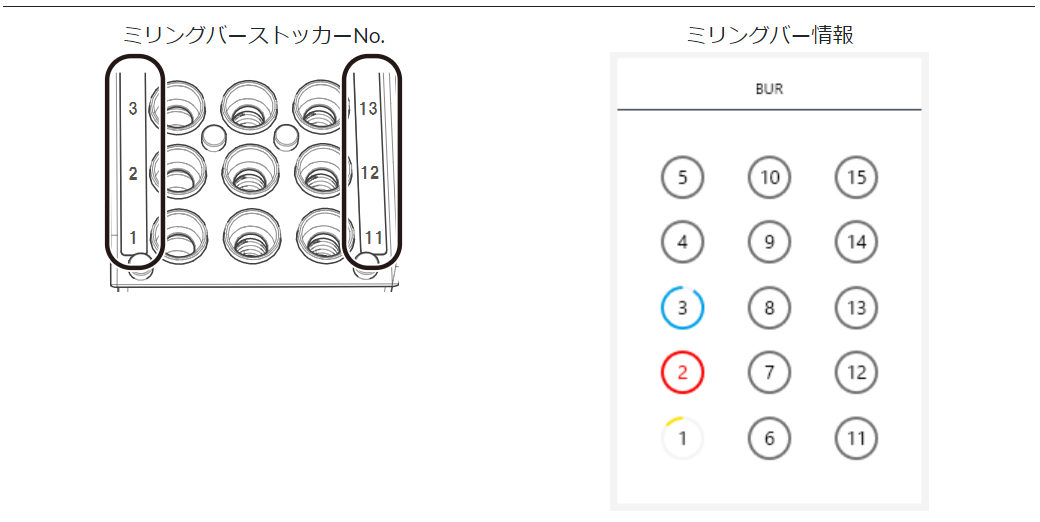Screen dimensions: 1040x522
Task: Click stocker label number 1 in diagram
Action: [x=133, y=237]
